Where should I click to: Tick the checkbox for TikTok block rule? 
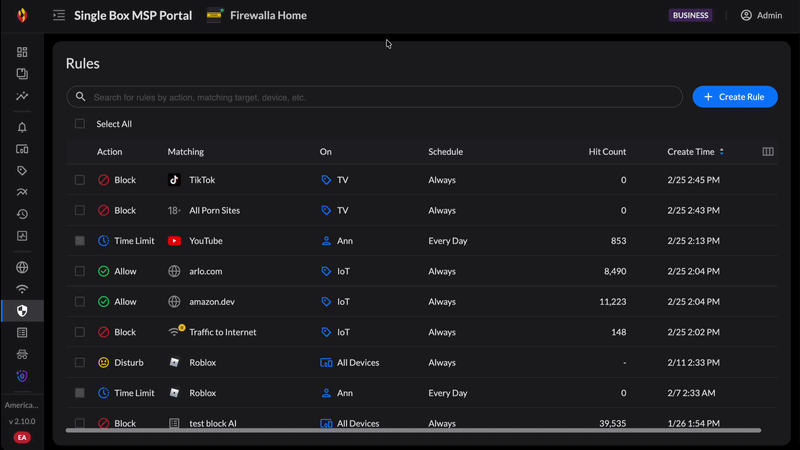[80, 180]
